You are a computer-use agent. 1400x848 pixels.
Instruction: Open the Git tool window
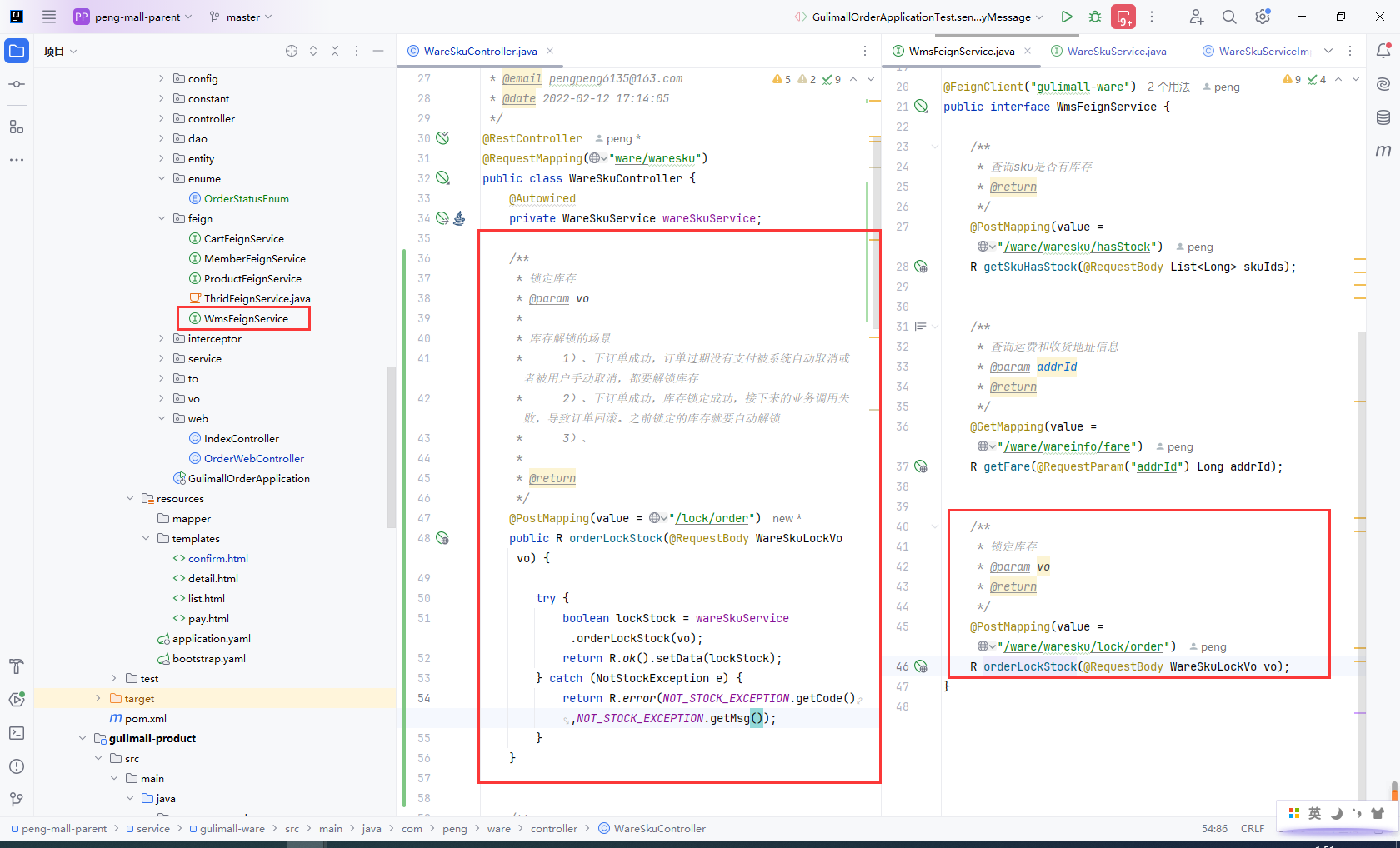[x=17, y=800]
